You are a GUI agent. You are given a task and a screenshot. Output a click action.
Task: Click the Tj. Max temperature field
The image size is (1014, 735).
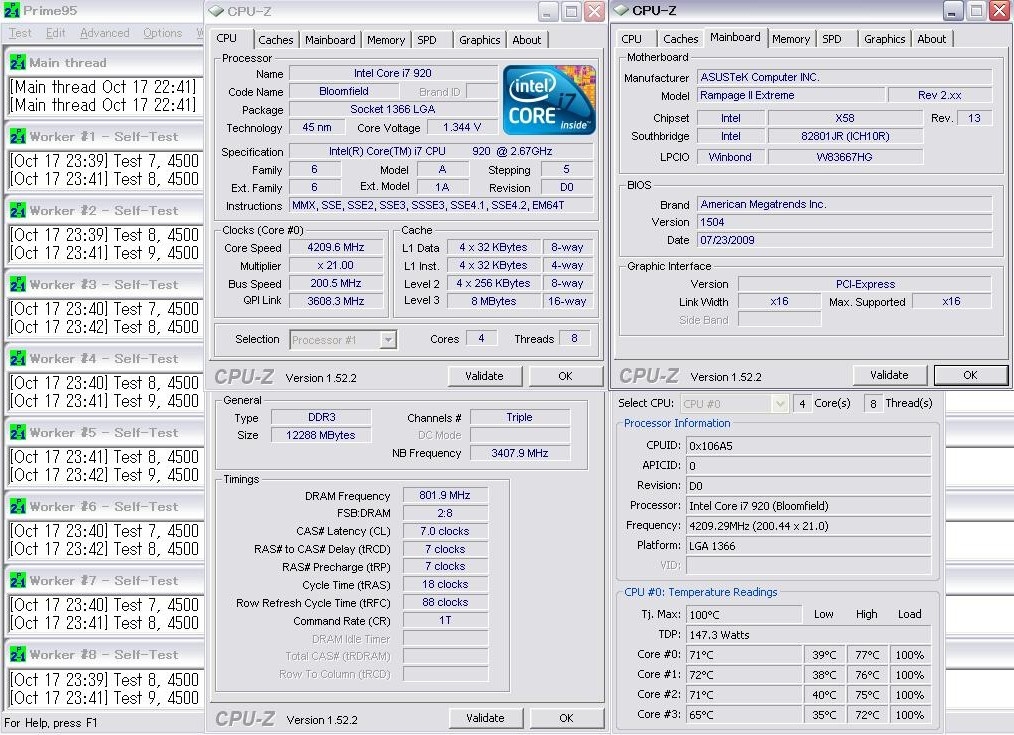coord(743,614)
